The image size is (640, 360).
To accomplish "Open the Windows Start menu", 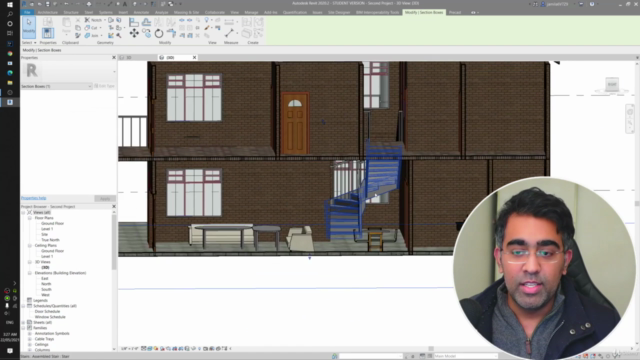I will [x=10, y=4].
